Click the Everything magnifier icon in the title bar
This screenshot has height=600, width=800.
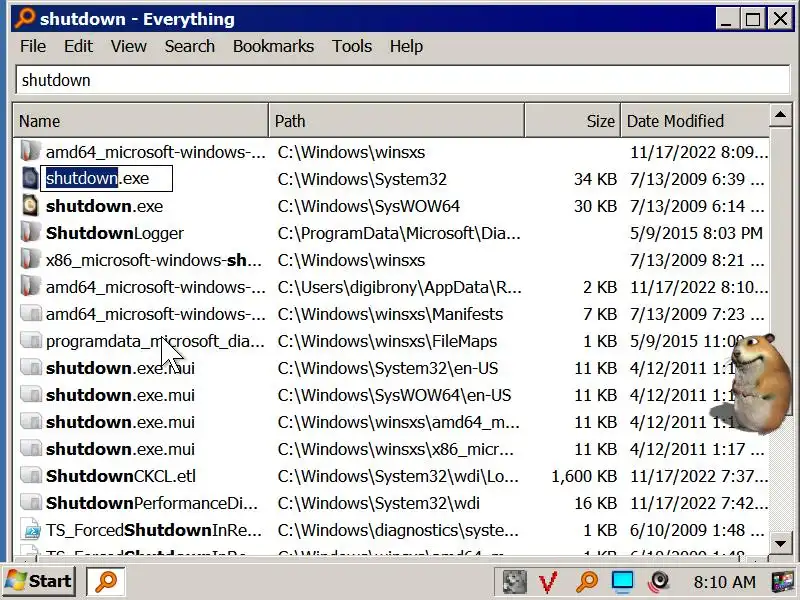tap(24, 18)
